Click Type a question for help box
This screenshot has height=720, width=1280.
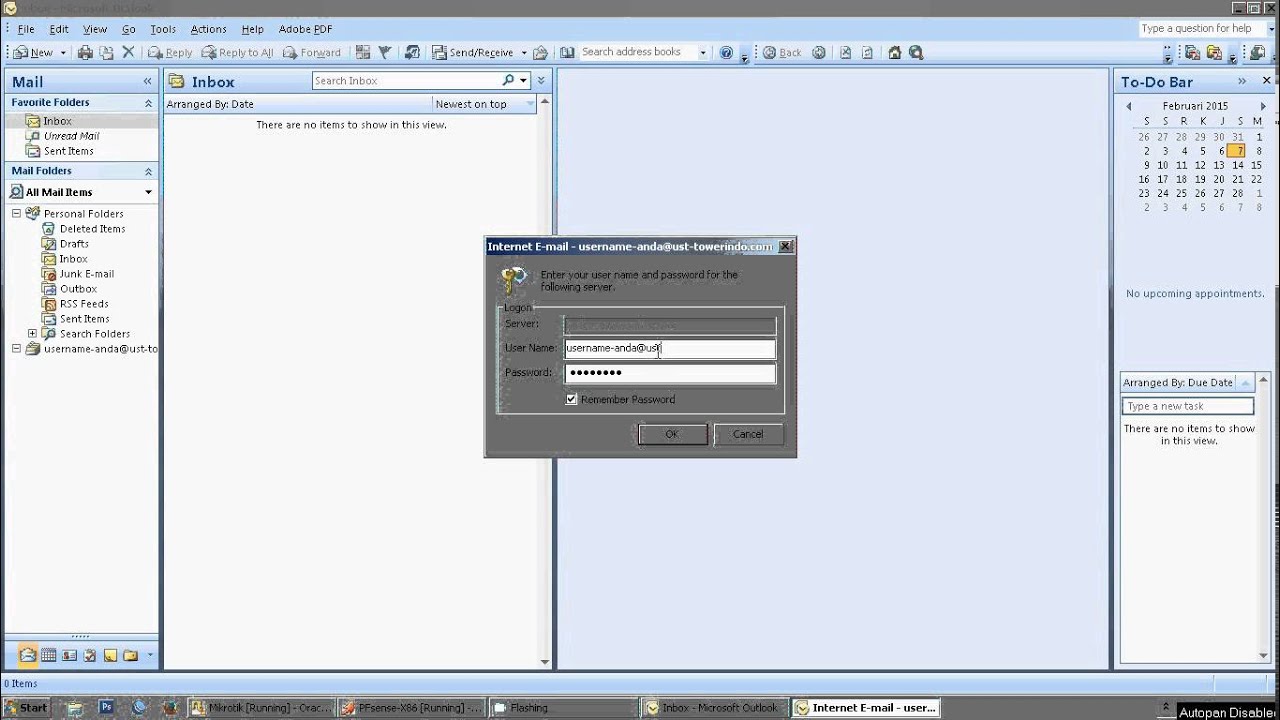pos(1203,29)
